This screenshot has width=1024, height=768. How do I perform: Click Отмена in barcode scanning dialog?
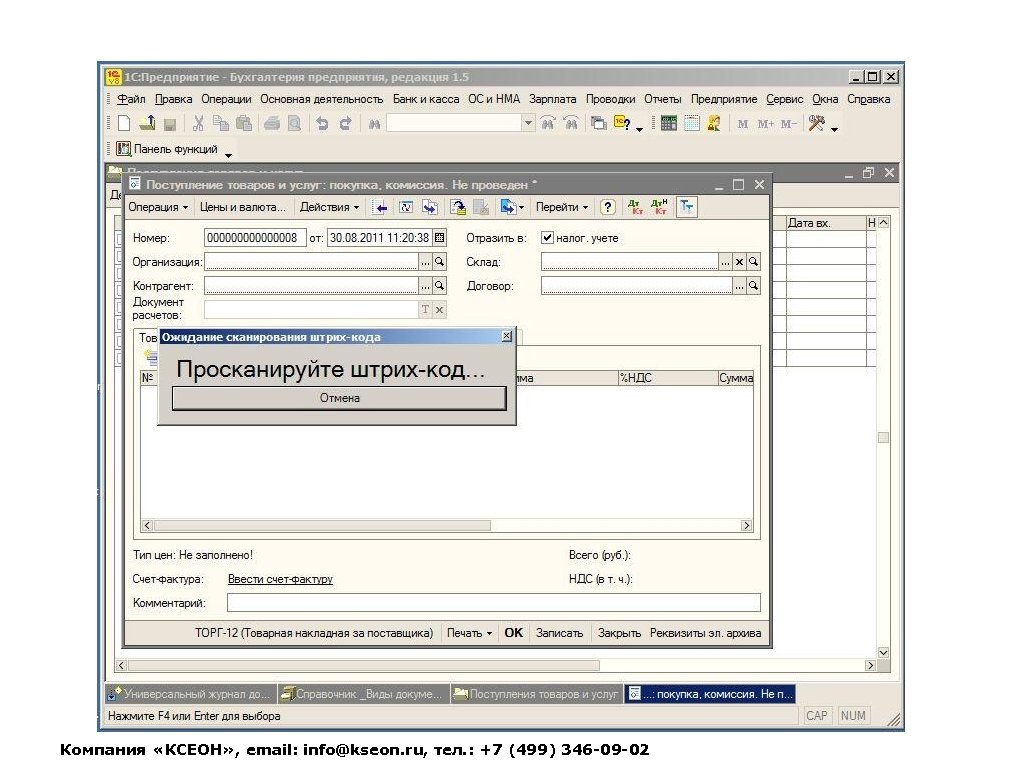tap(340, 398)
